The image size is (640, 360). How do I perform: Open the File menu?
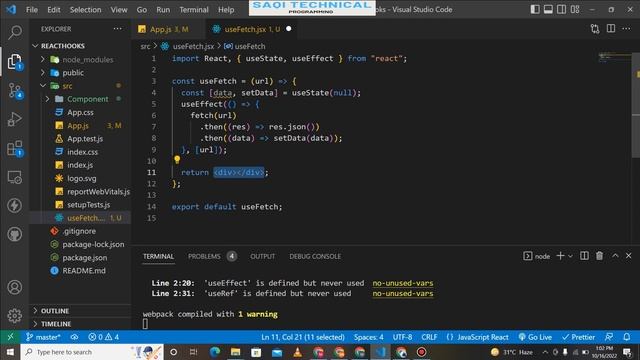click(31, 9)
